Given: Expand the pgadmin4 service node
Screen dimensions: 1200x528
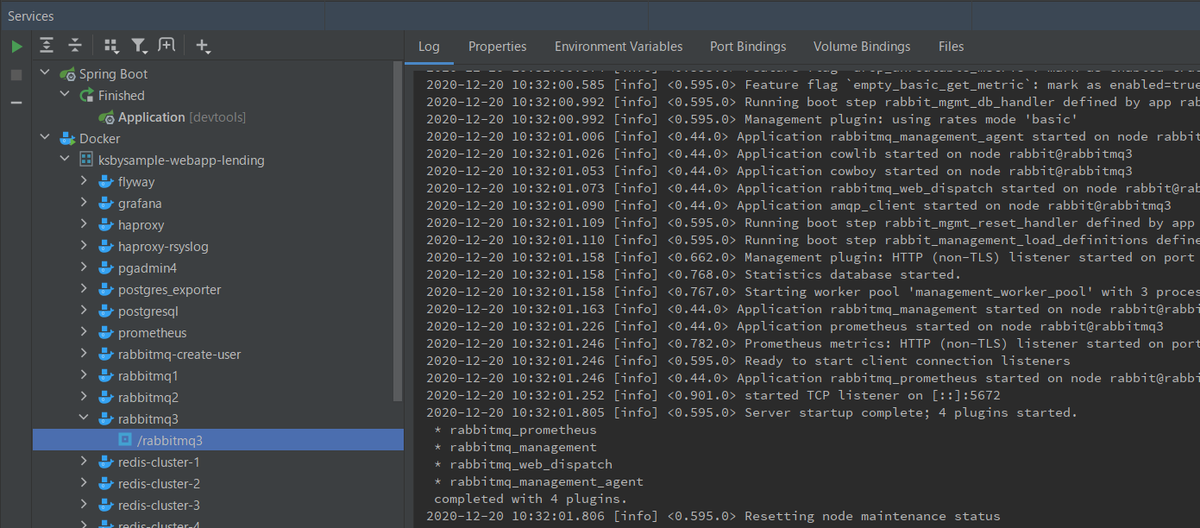Looking at the screenshot, I should click(84, 268).
